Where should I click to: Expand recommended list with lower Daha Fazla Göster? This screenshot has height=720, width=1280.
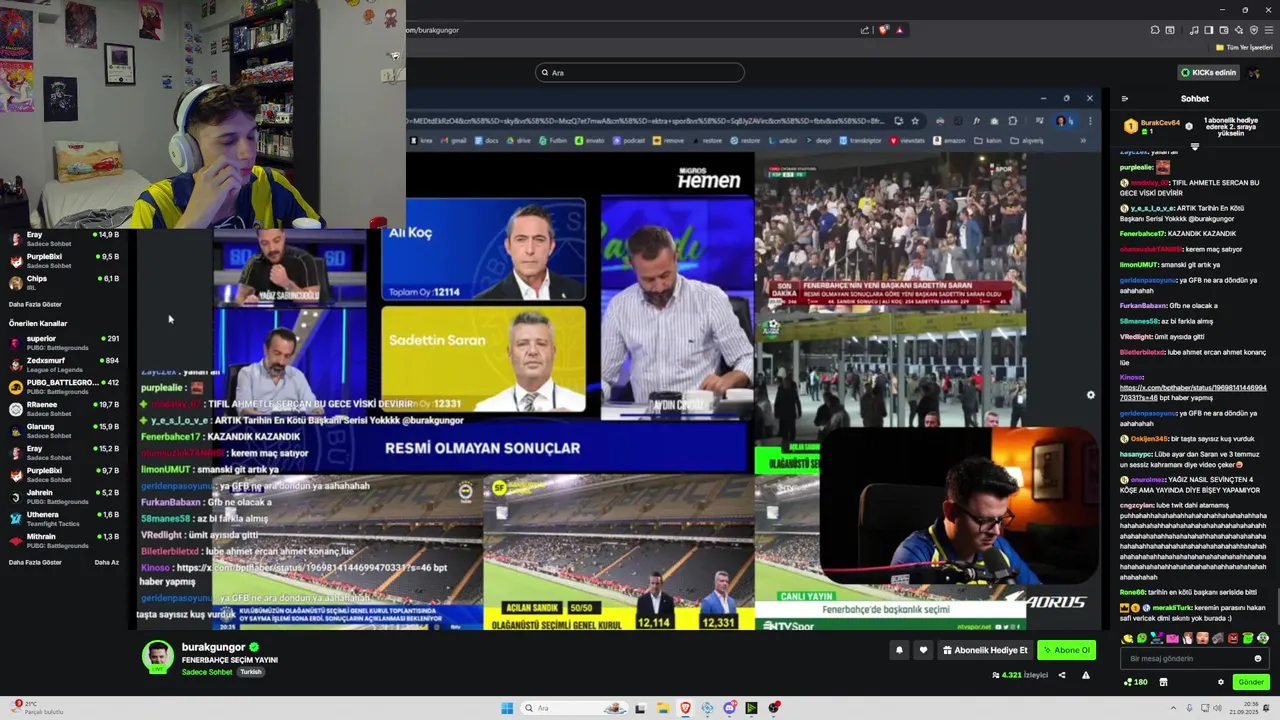(35, 562)
